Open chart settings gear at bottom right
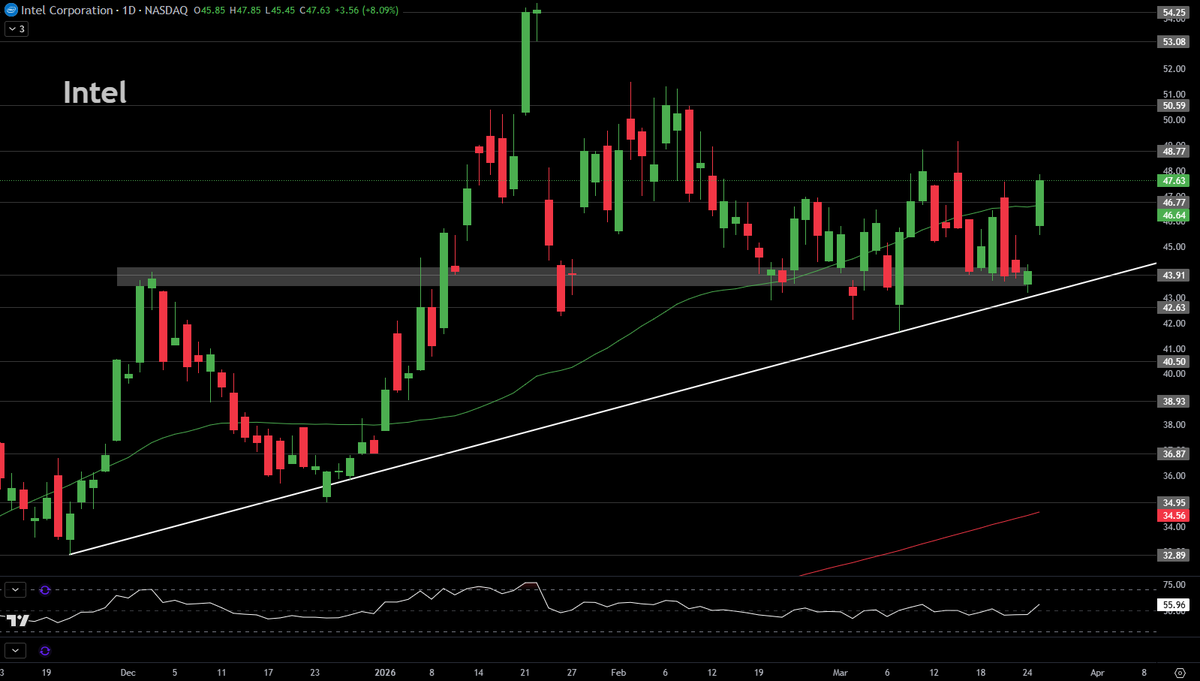1200x681 pixels. (x=1179, y=674)
